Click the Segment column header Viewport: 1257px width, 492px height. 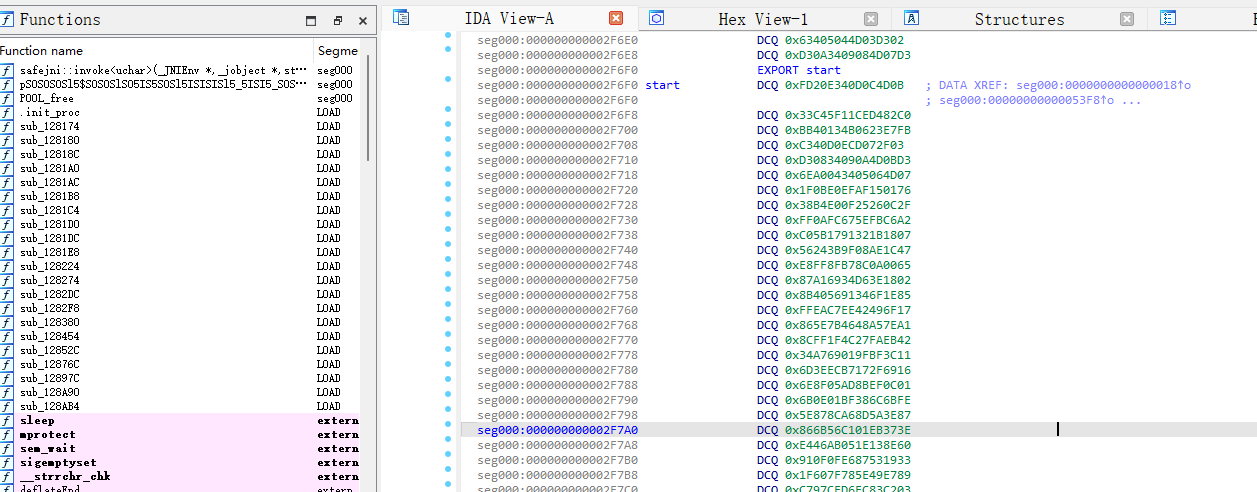[338, 50]
